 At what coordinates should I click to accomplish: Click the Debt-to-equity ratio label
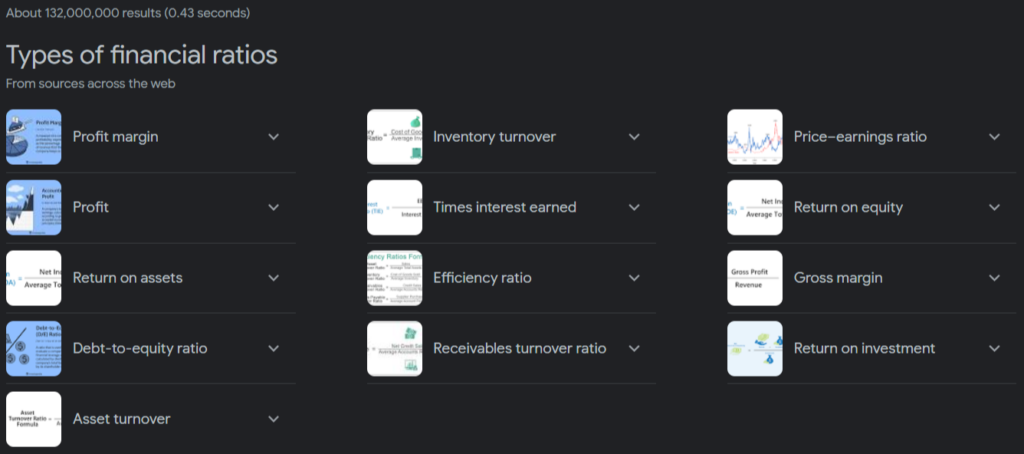click(x=140, y=348)
